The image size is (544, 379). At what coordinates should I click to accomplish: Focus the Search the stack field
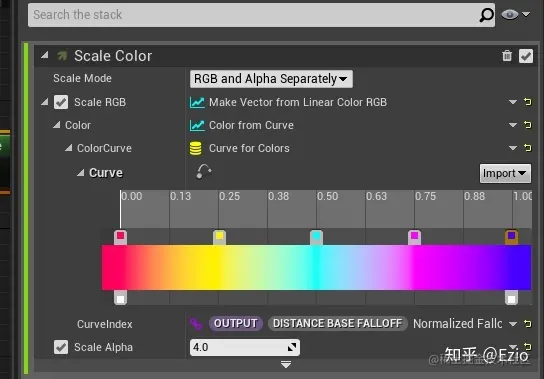(x=261, y=15)
